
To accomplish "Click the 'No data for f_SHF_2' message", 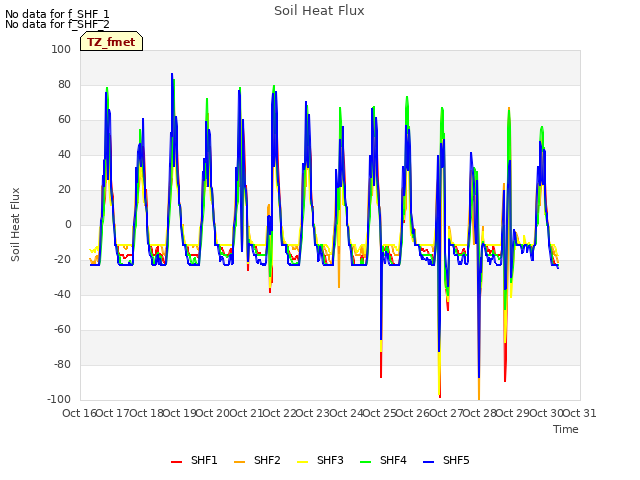I will pyautogui.click(x=57, y=24).
